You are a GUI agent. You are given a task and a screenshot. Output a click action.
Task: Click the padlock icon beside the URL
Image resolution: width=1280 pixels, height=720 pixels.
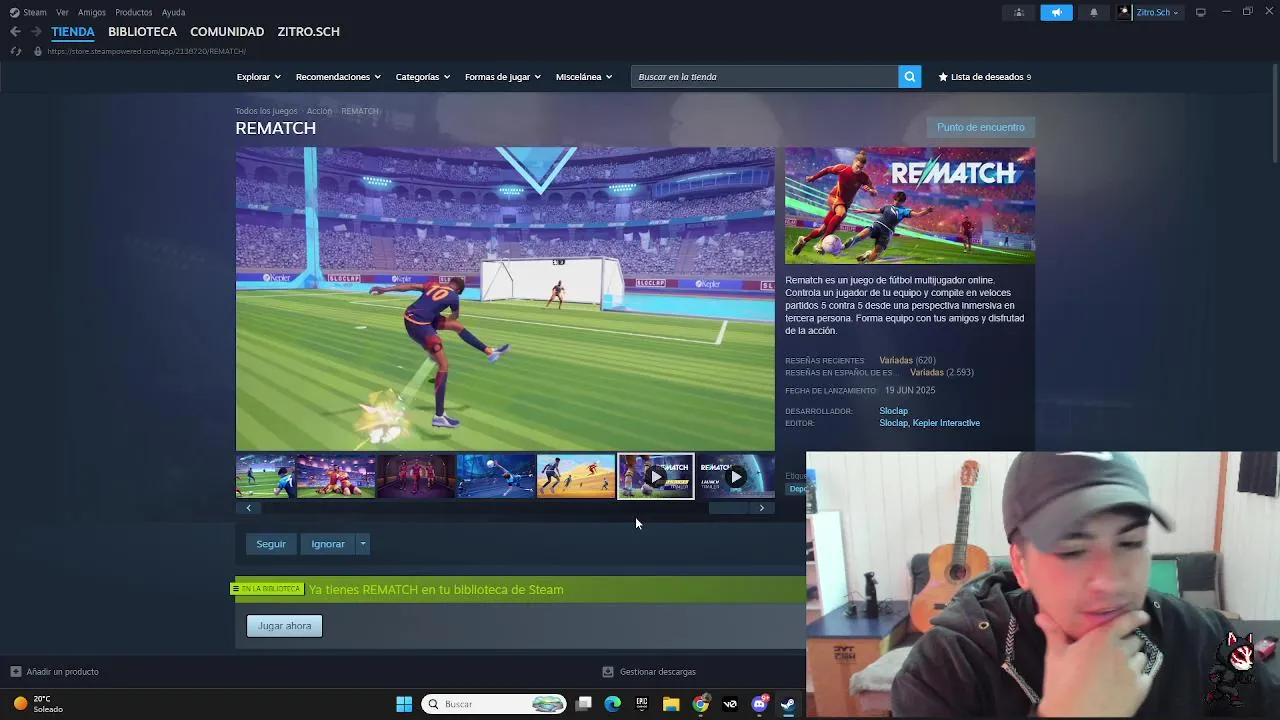[37, 51]
